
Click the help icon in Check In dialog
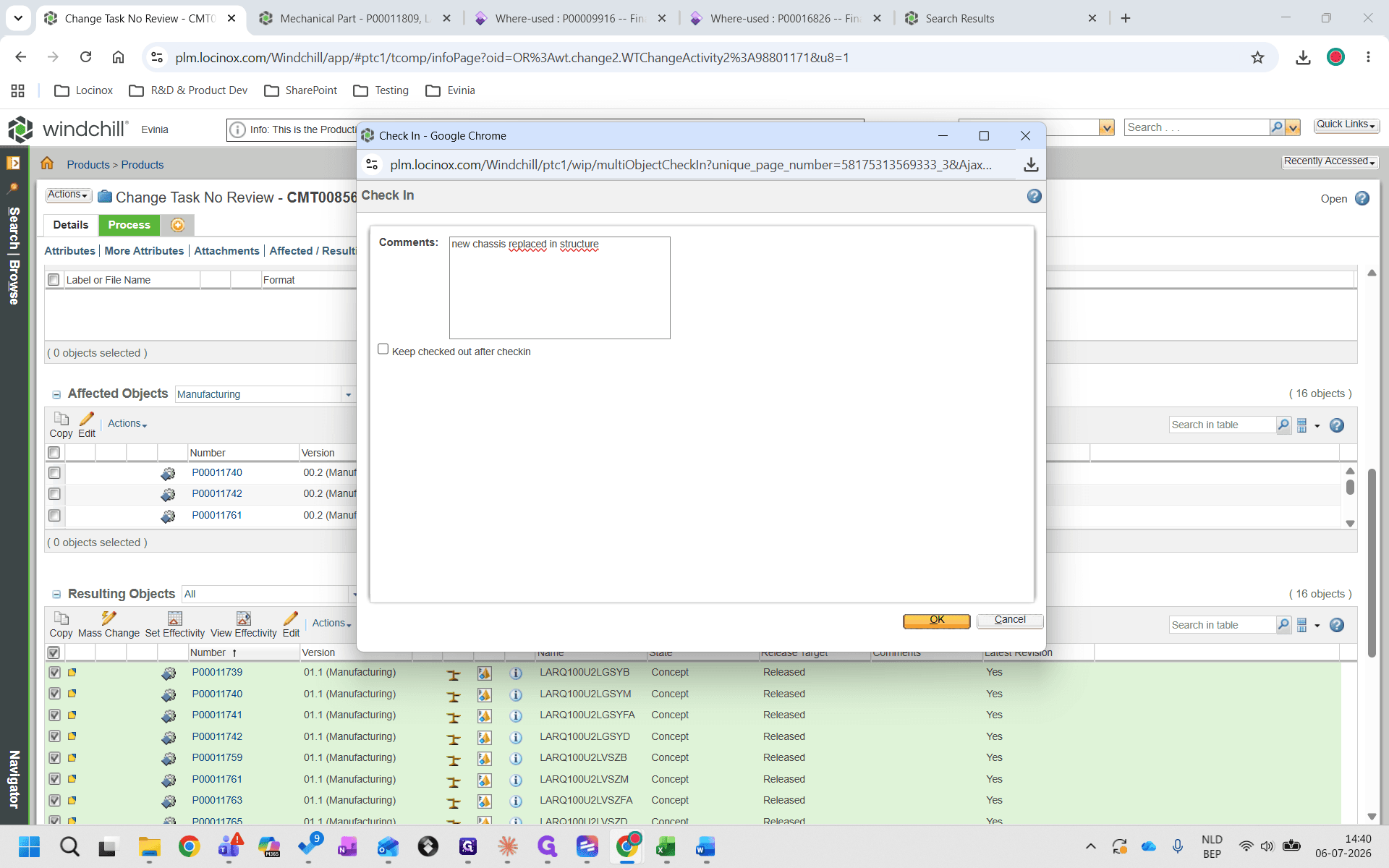1034,196
